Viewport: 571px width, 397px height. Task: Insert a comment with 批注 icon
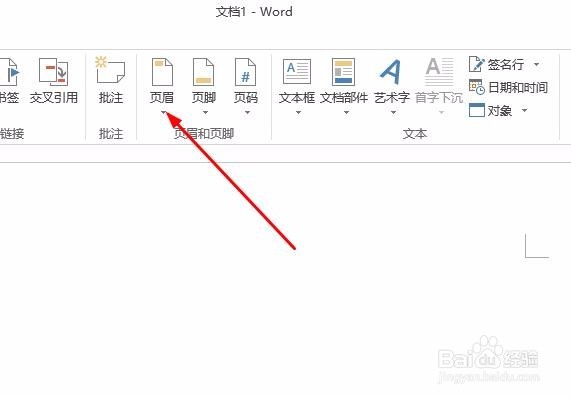click(x=110, y=70)
